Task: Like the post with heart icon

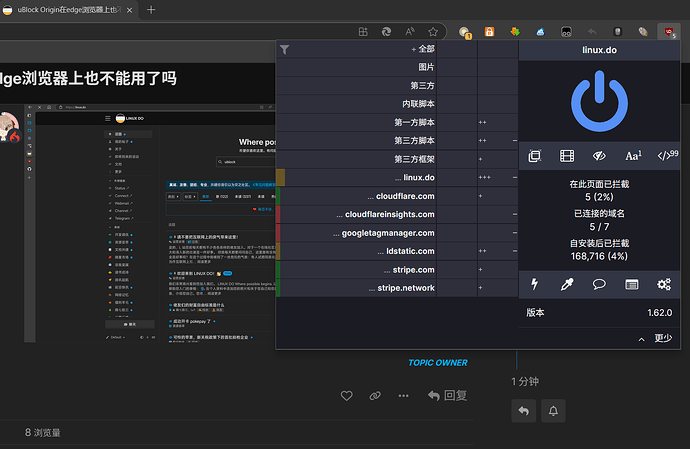Action: pos(347,396)
